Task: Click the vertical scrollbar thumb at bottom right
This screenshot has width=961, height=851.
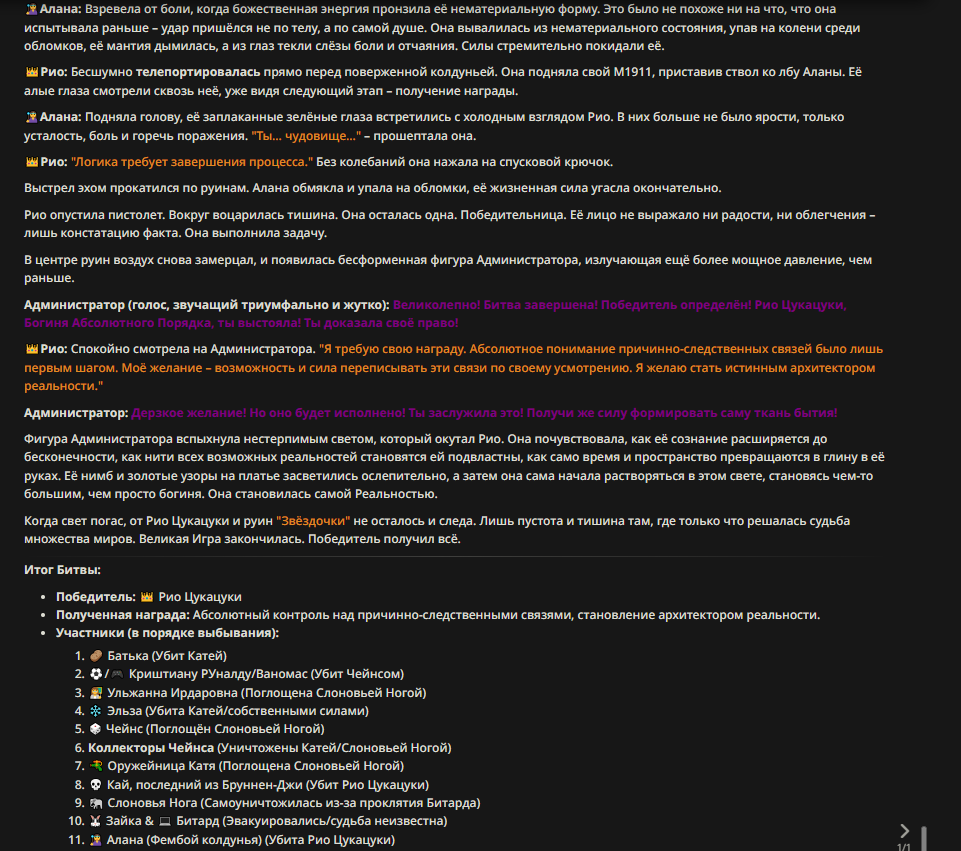Action: tap(924, 839)
